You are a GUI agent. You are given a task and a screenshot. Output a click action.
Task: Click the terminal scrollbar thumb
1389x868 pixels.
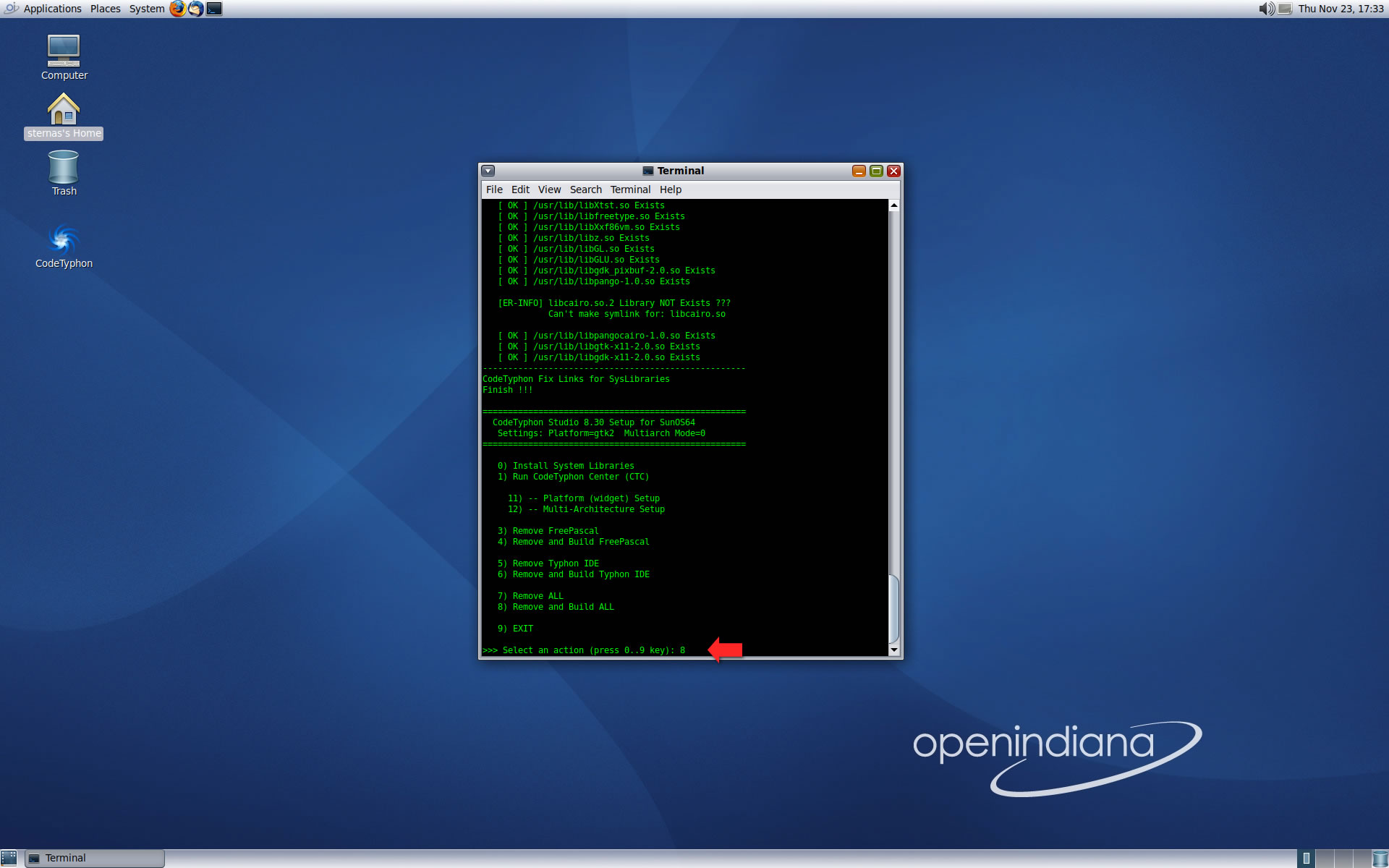[x=894, y=609]
